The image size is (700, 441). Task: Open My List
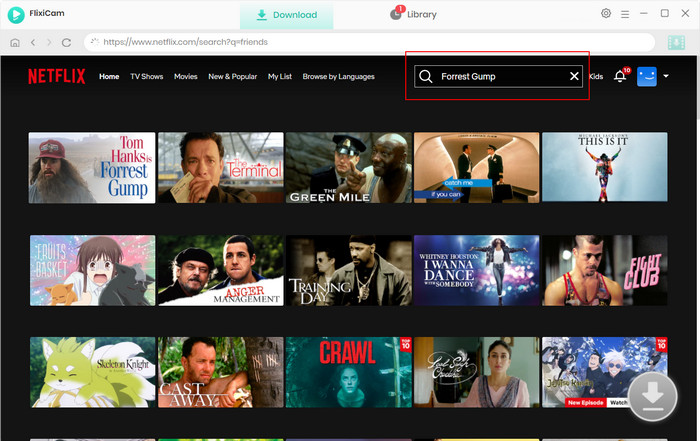[x=280, y=77]
